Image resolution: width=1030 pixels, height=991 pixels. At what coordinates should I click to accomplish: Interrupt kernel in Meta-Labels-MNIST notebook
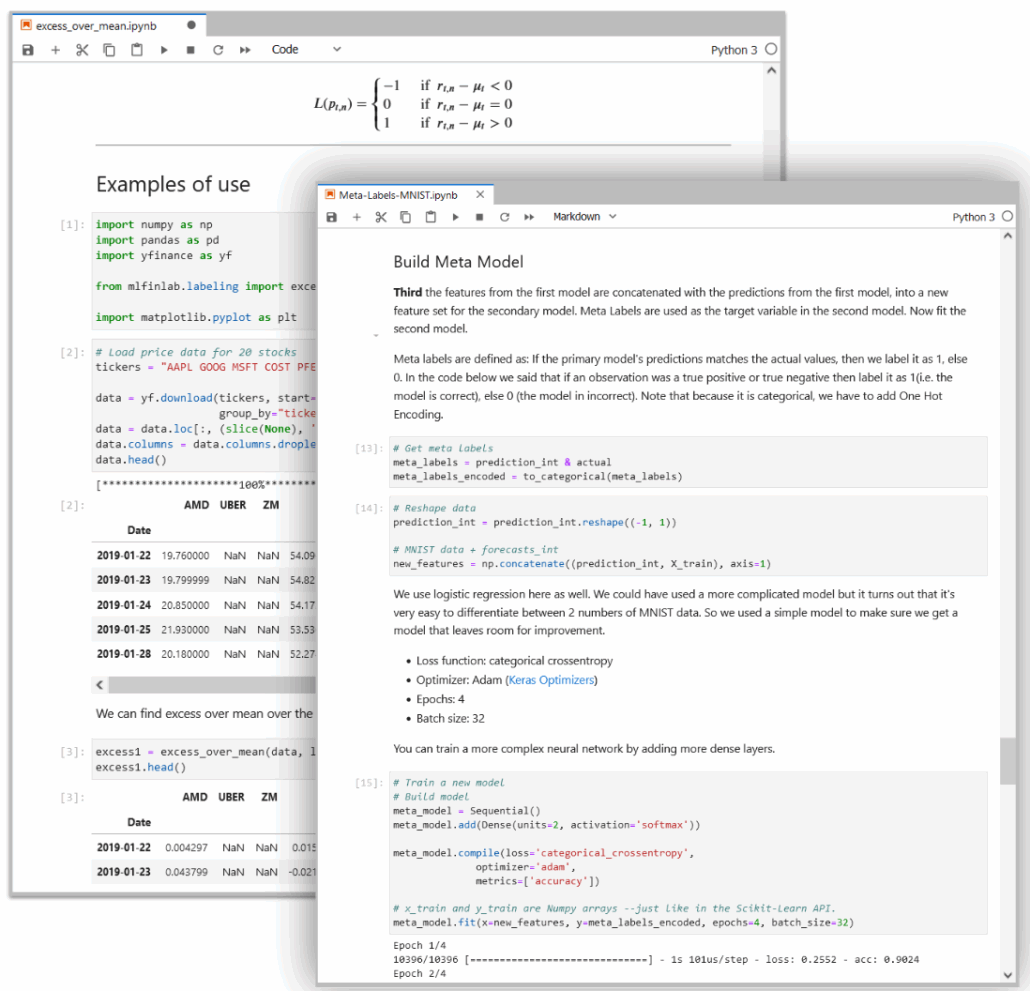point(480,217)
